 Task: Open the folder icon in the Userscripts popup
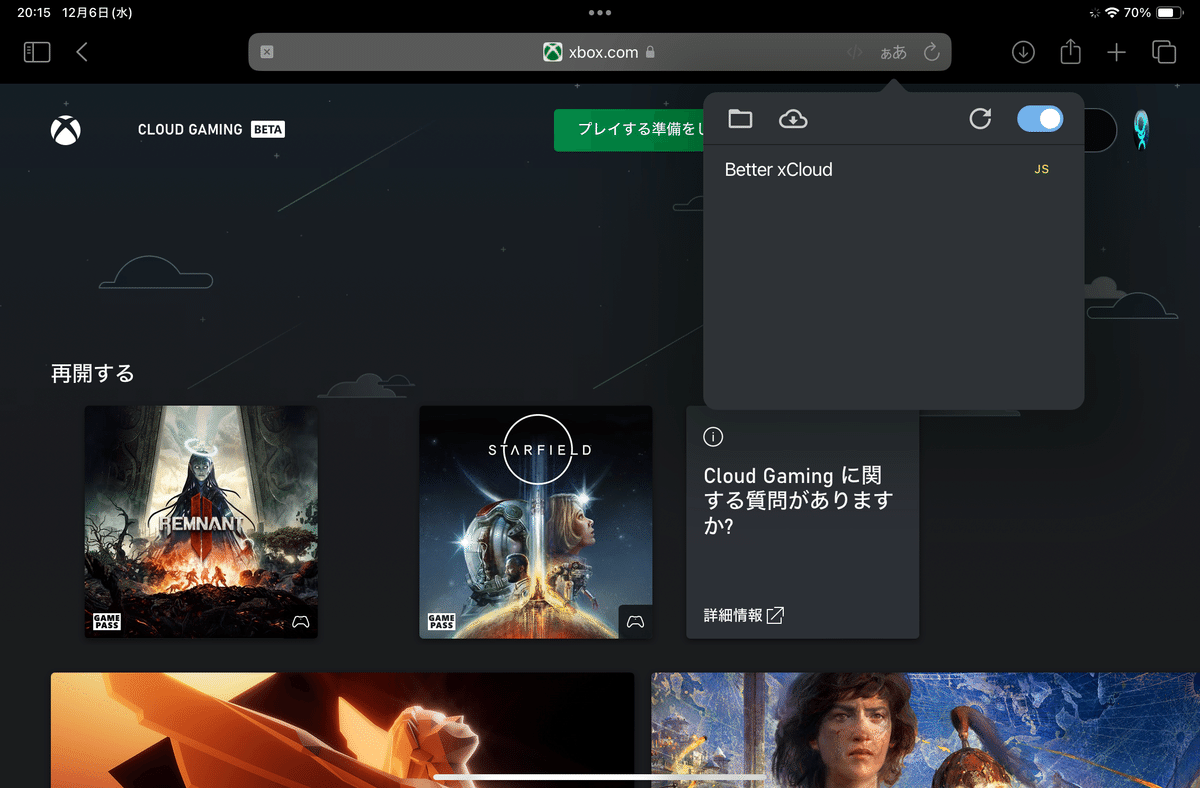click(740, 118)
